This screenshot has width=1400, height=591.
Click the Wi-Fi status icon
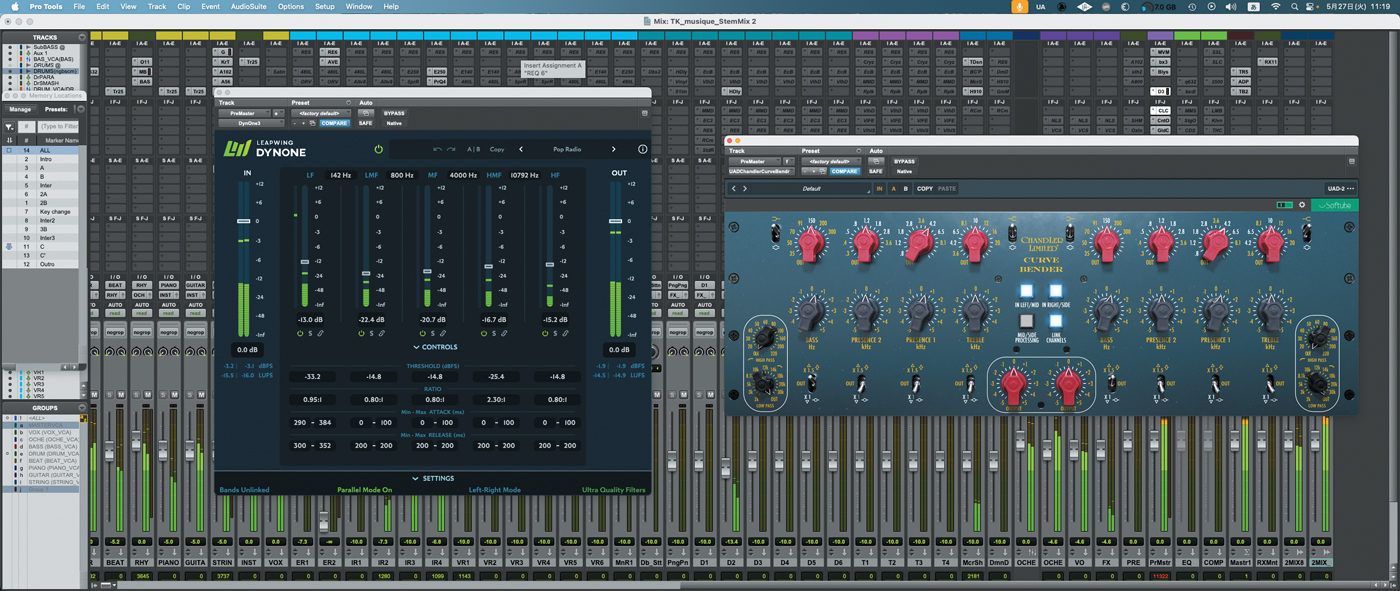click(x=1276, y=6)
